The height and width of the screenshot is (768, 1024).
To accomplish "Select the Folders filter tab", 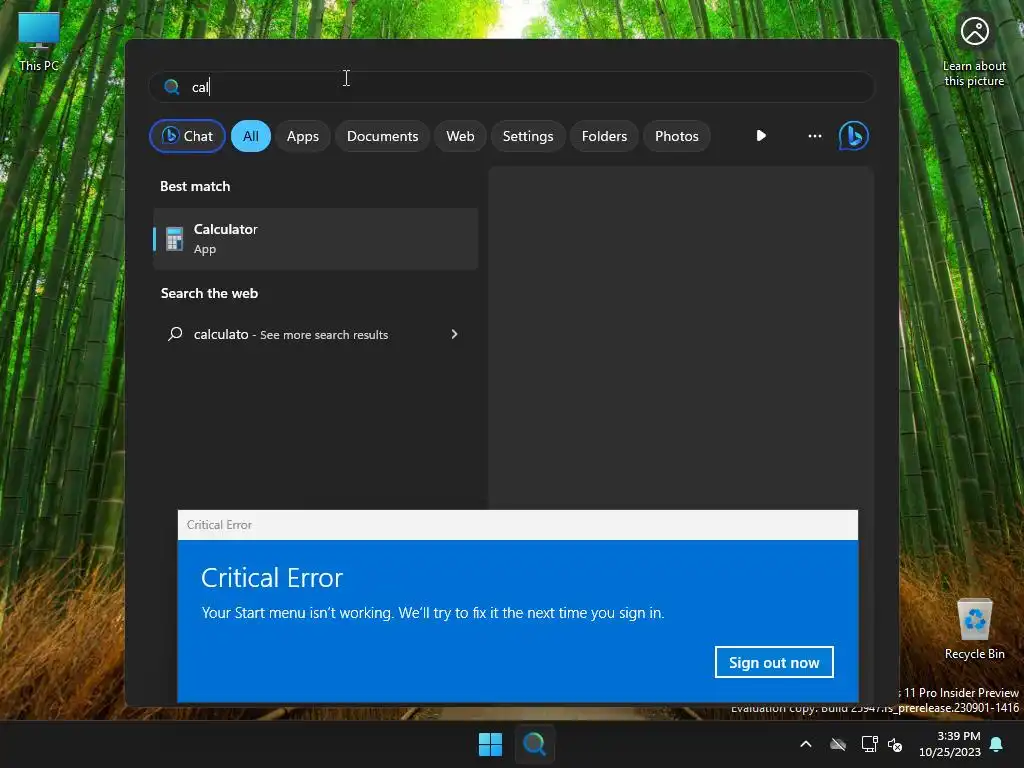I will tap(604, 136).
